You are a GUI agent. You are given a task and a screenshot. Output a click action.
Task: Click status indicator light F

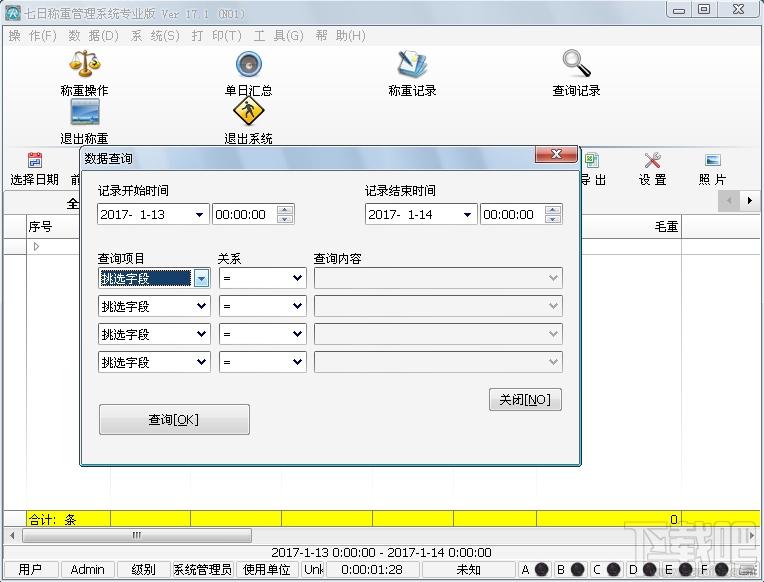721,569
